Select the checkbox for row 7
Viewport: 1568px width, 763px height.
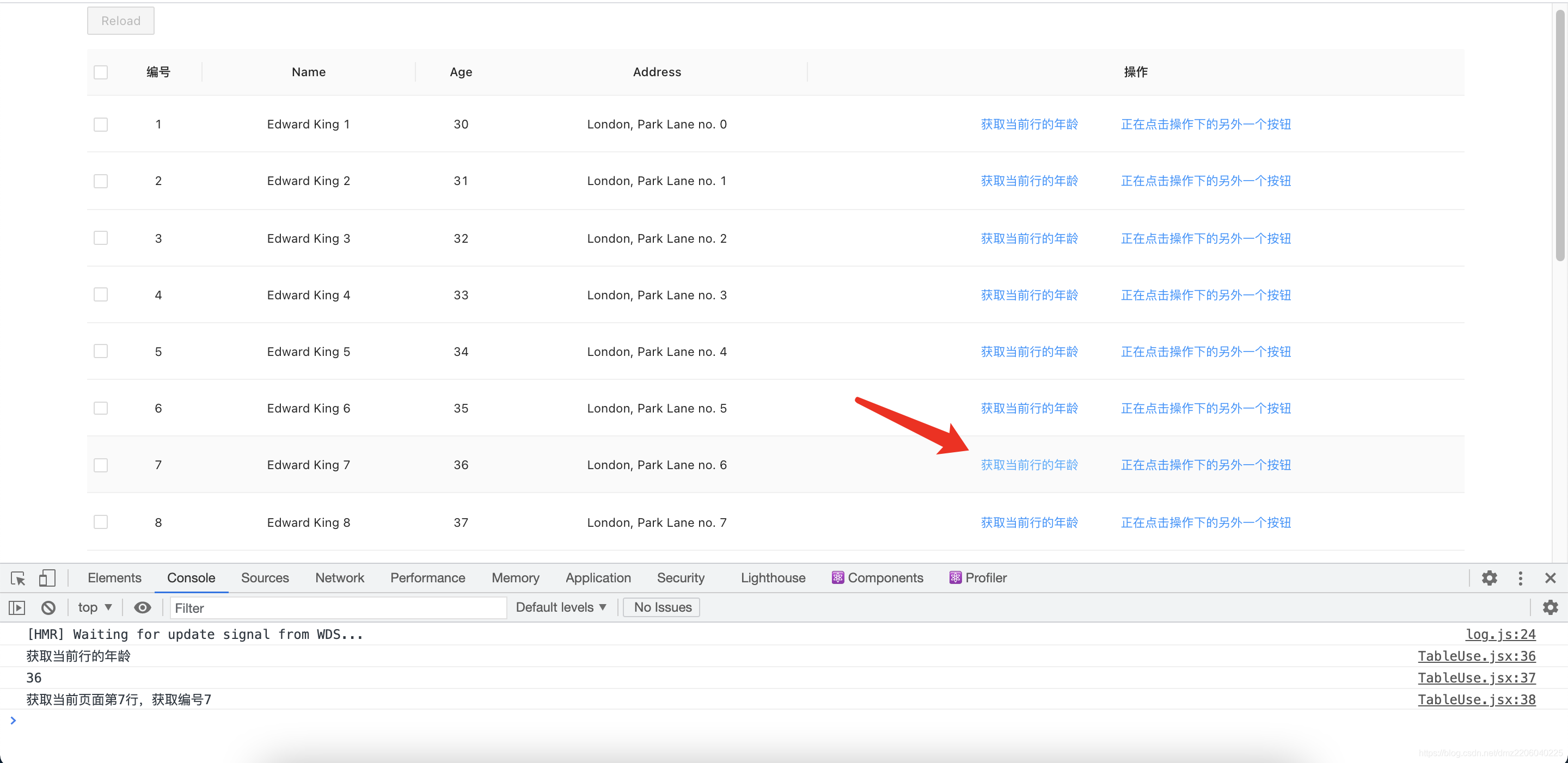[101, 465]
